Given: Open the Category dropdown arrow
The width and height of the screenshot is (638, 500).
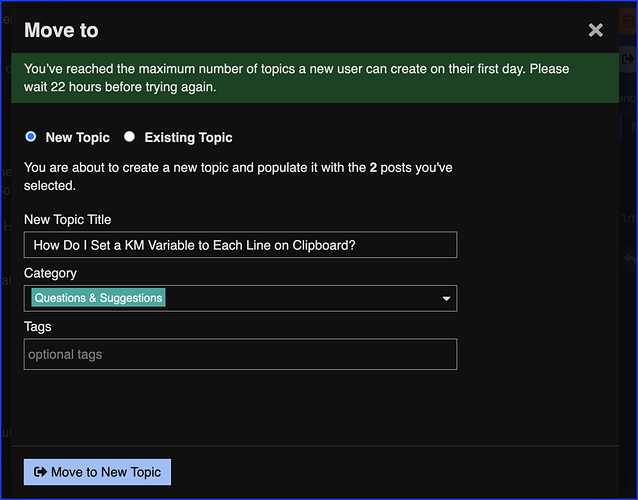Looking at the screenshot, I should click(x=446, y=299).
